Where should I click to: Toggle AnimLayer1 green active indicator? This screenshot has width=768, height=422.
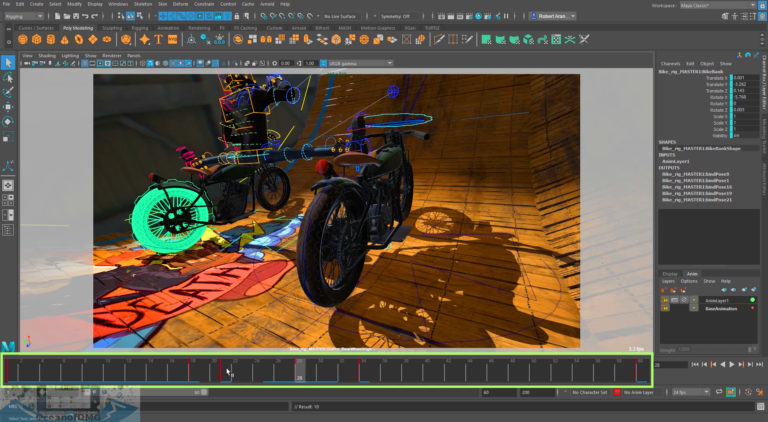[752, 300]
